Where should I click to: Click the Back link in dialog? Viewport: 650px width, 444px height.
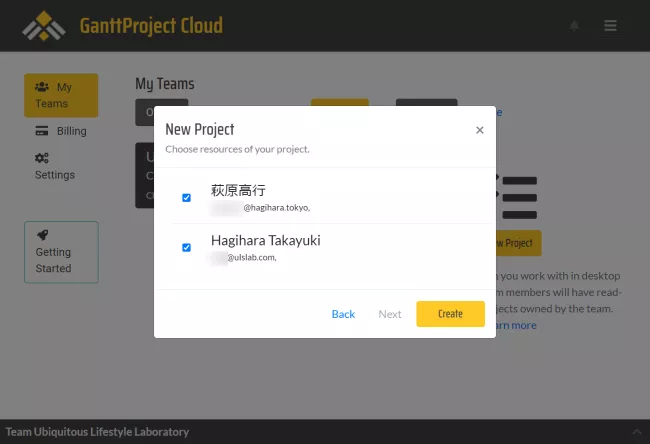[343, 314]
